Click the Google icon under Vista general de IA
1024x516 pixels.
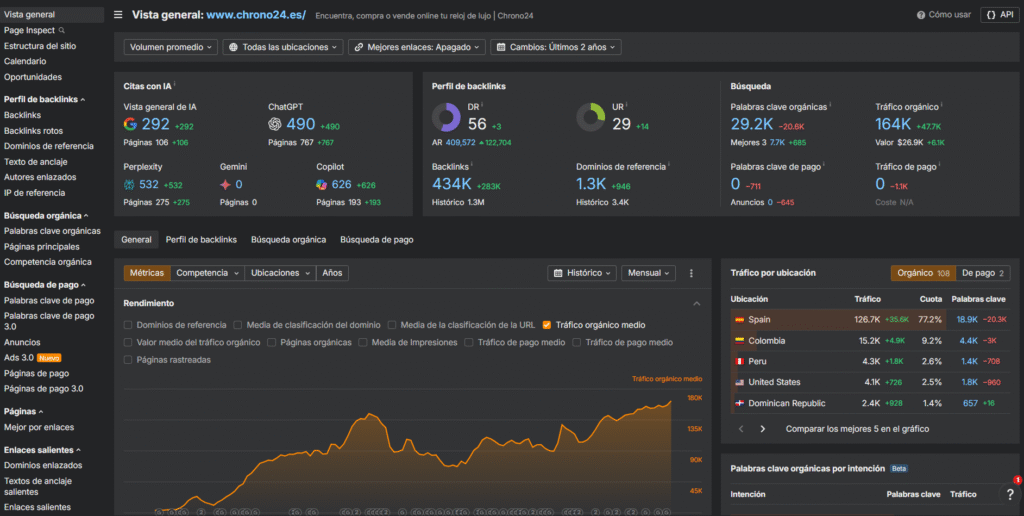coord(130,125)
